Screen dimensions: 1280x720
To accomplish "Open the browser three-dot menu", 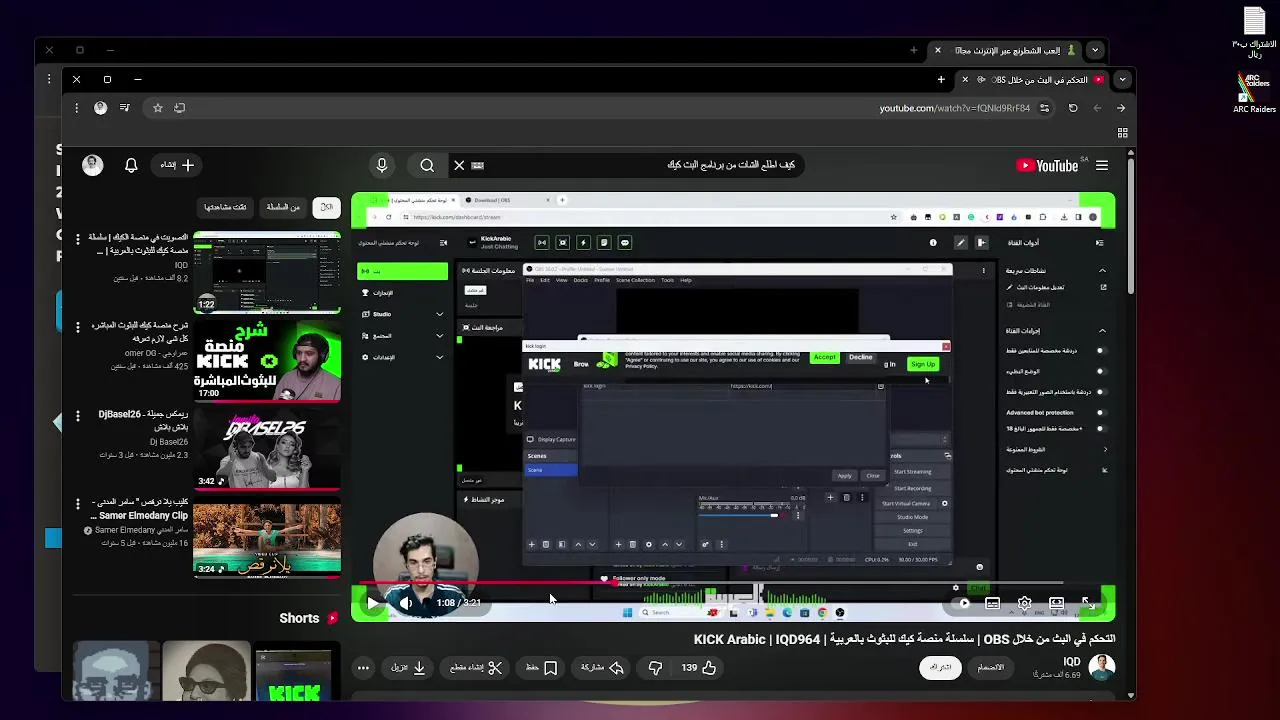I will pos(76,108).
